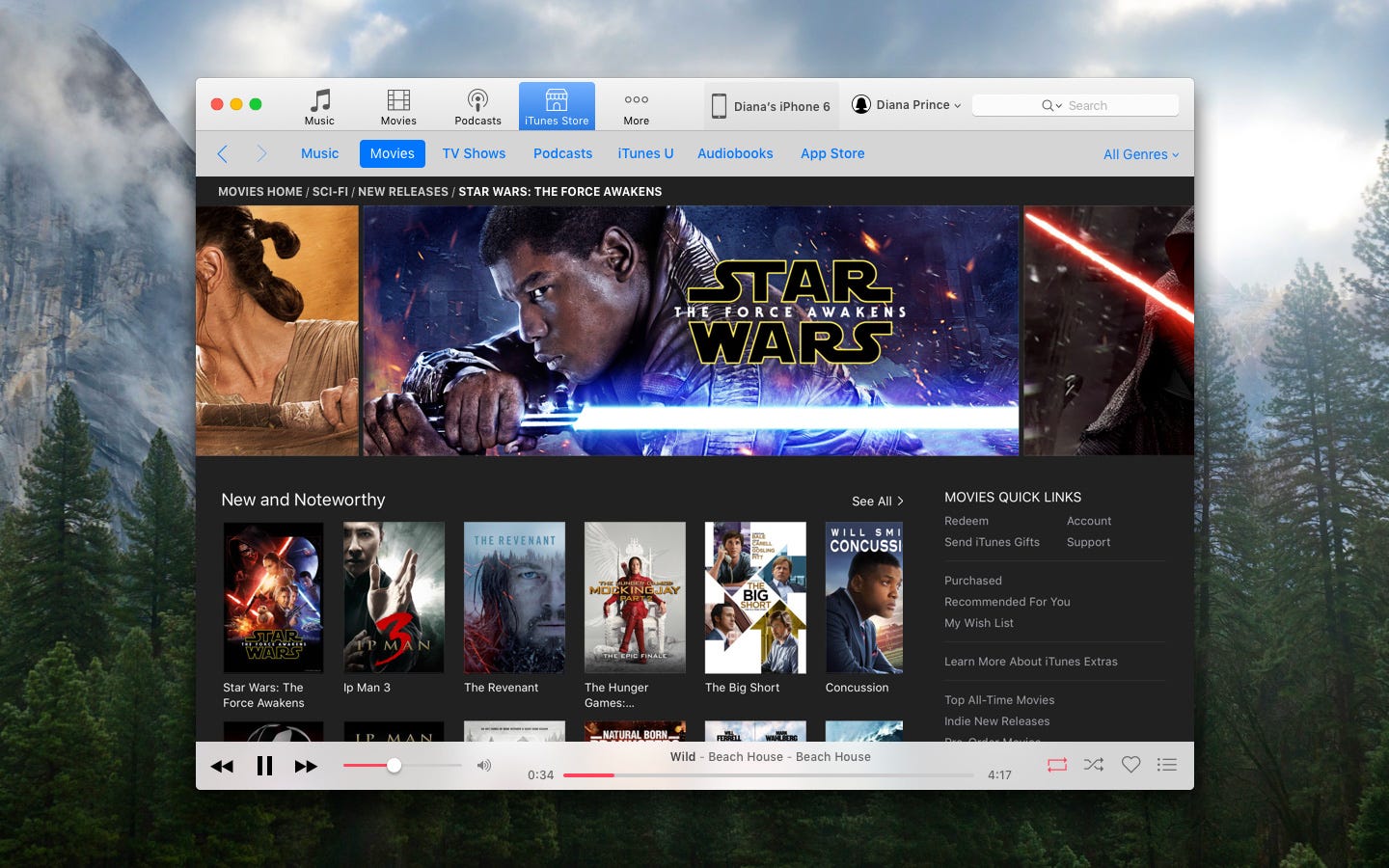Switch to the Audiobooks tab

pyautogui.click(x=735, y=153)
